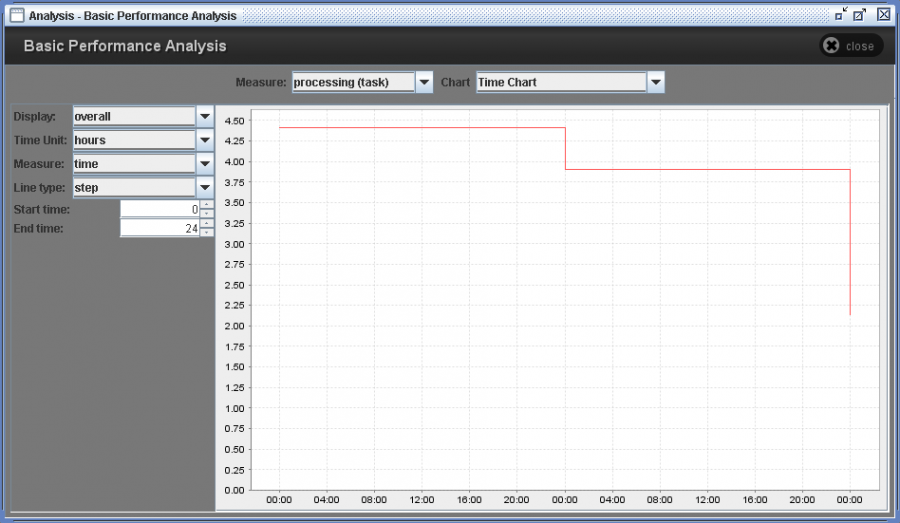The image size is (900, 523).
Task: Decrease End time with the down arrow
Action: (x=207, y=232)
